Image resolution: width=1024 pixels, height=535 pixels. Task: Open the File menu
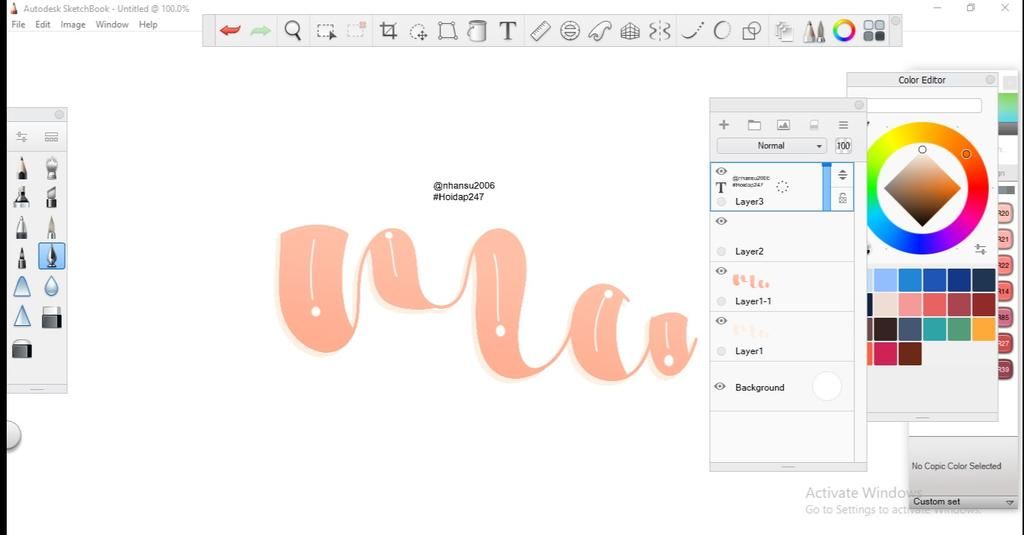click(18, 24)
